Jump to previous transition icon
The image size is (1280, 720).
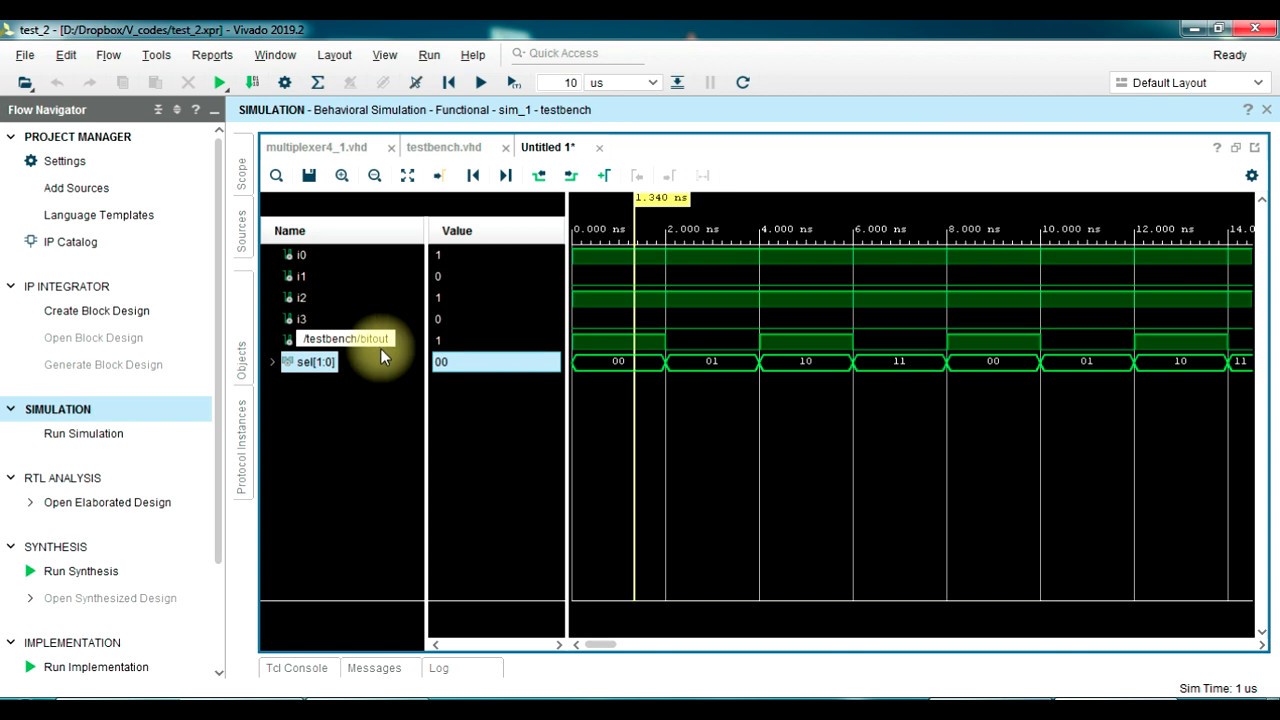coord(539,176)
